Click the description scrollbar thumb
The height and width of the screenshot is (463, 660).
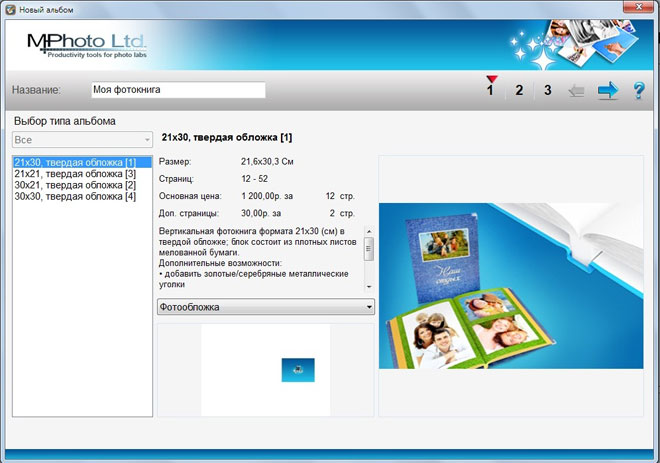click(369, 249)
